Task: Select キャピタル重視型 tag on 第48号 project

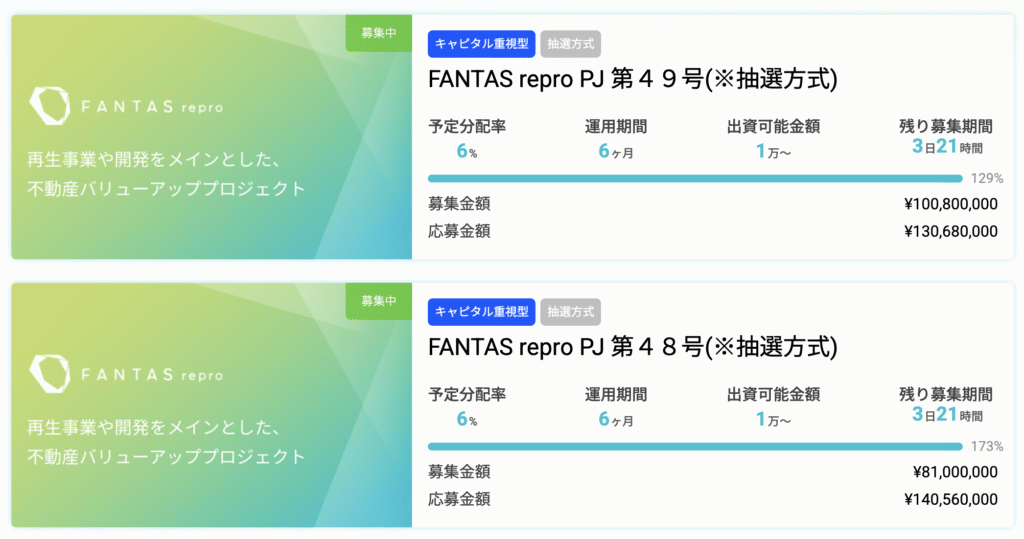Action: click(482, 312)
